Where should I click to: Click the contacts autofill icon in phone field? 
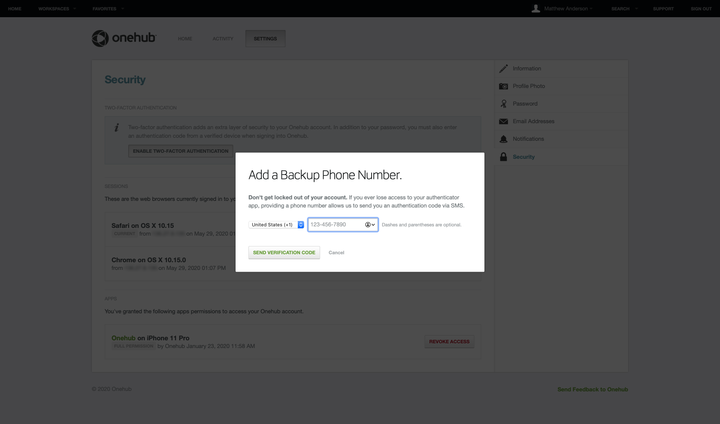[370, 225]
